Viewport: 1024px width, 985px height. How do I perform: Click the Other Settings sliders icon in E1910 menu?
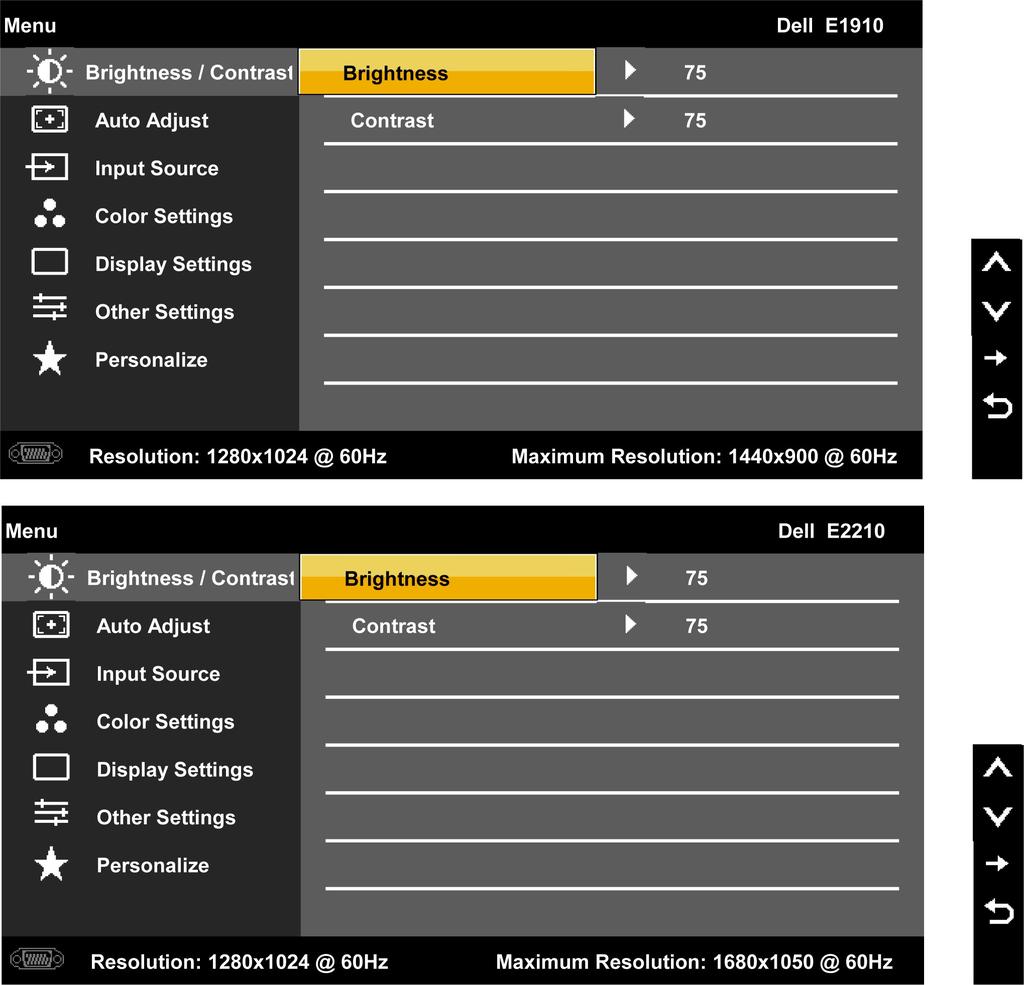pos(50,308)
